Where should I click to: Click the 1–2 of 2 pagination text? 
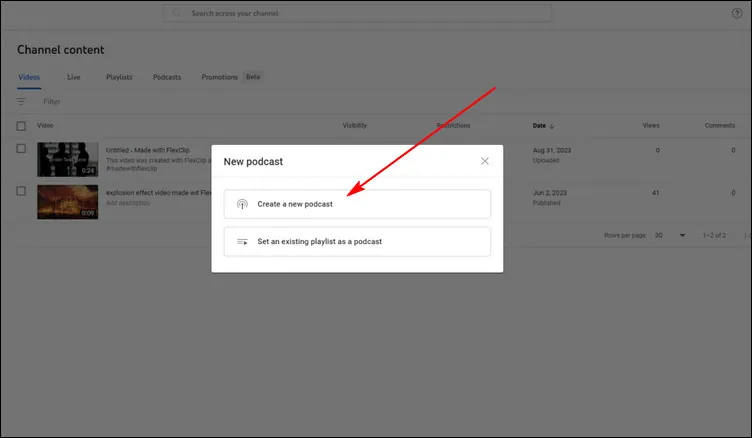[714, 236]
